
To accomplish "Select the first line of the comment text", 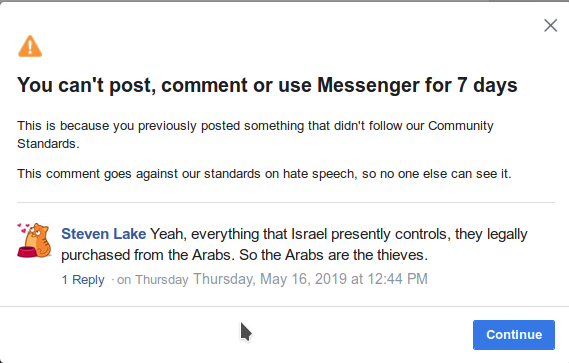I will coord(294,234).
